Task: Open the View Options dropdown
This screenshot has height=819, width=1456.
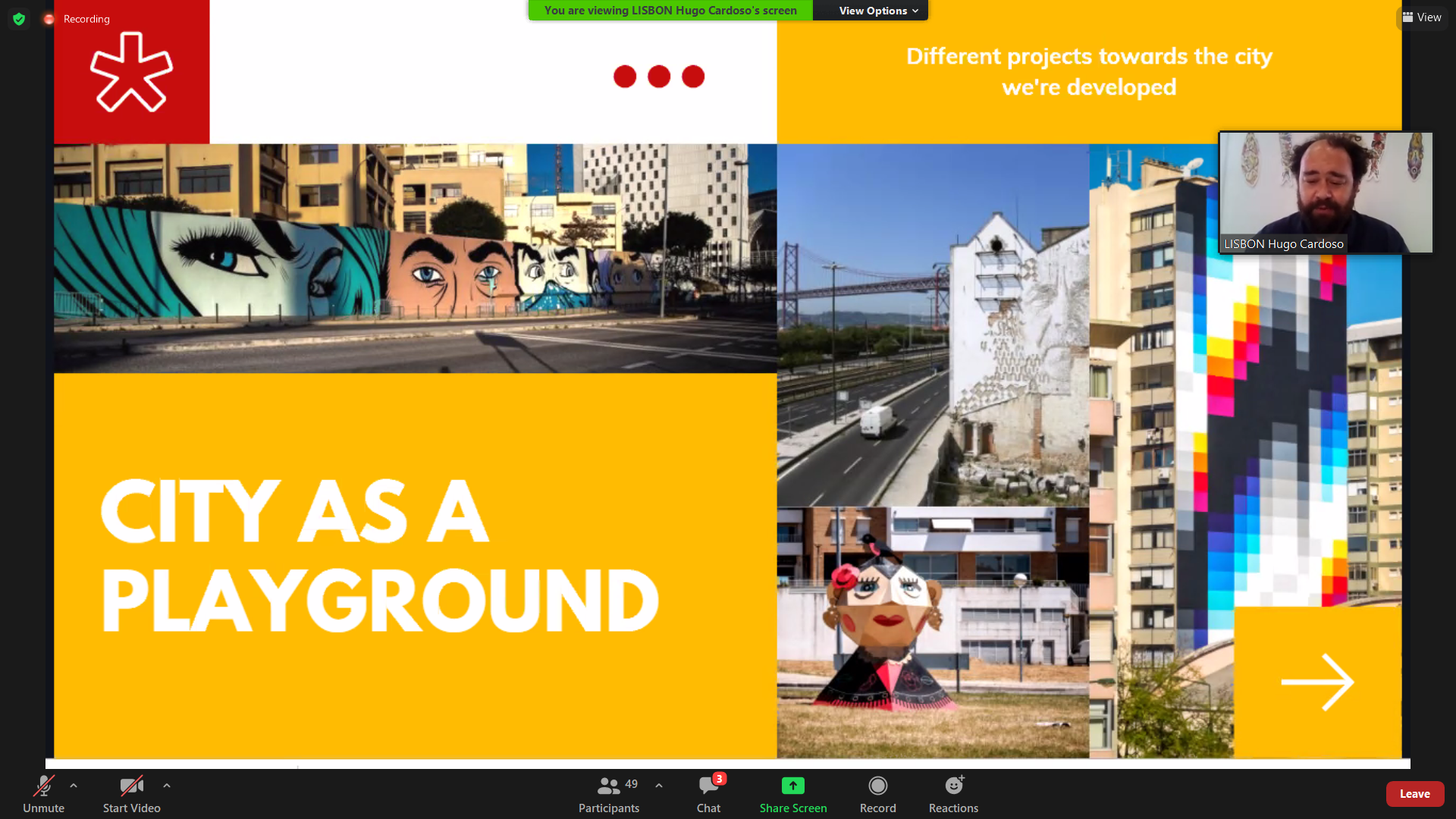Action: [x=877, y=11]
